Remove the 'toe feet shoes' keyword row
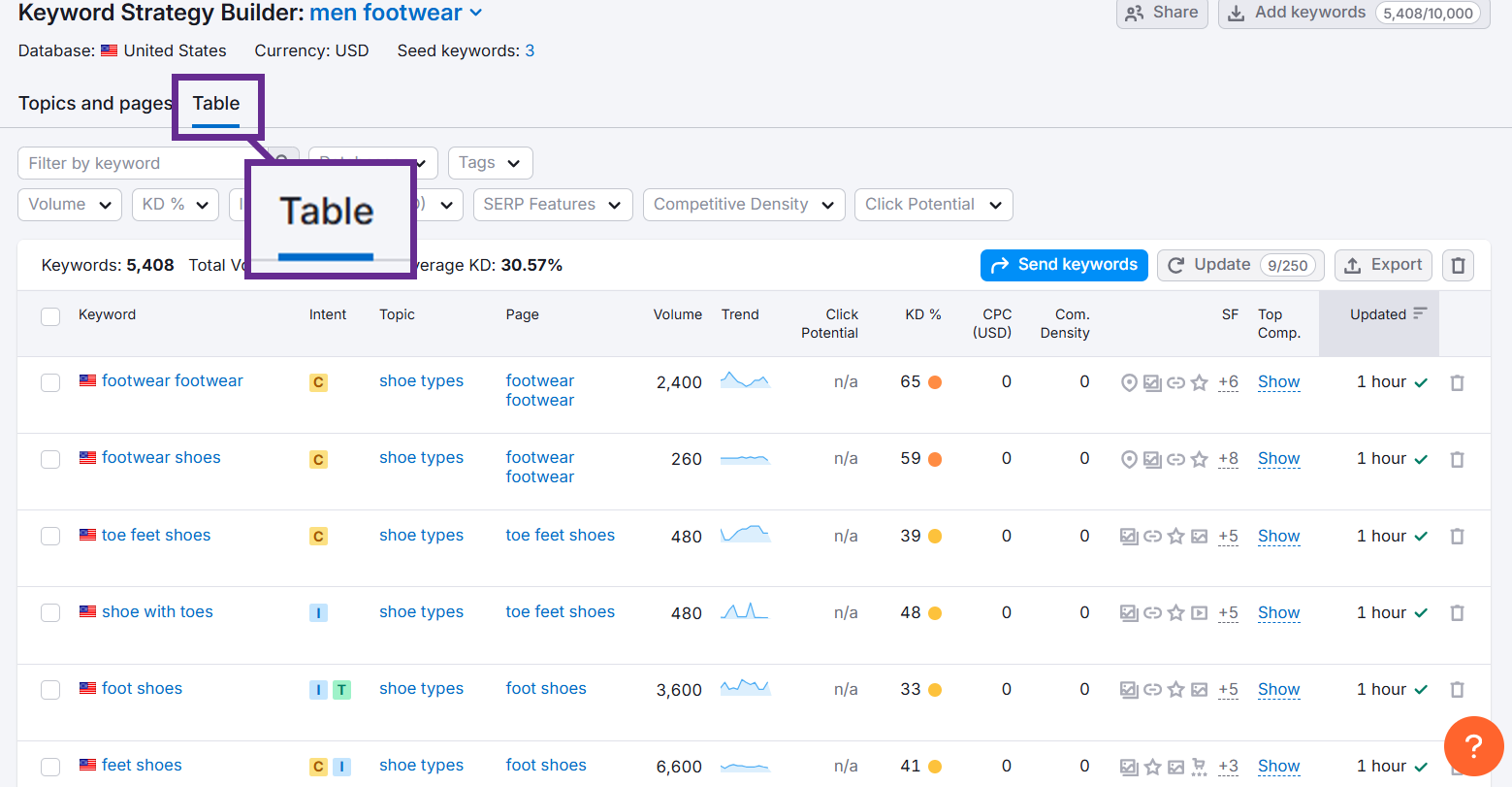1512x787 pixels. point(1457,536)
